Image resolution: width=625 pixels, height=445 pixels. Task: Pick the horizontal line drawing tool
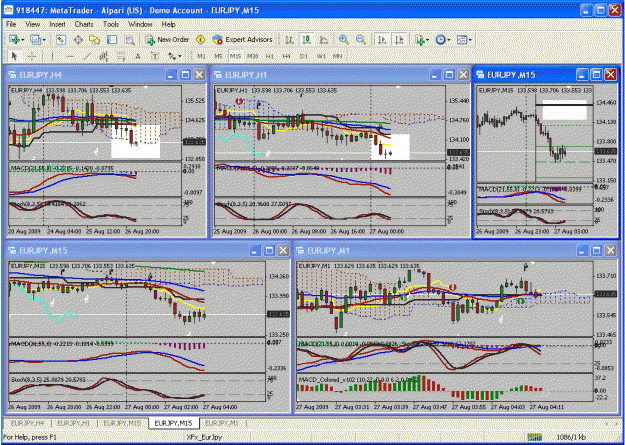click(x=70, y=56)
